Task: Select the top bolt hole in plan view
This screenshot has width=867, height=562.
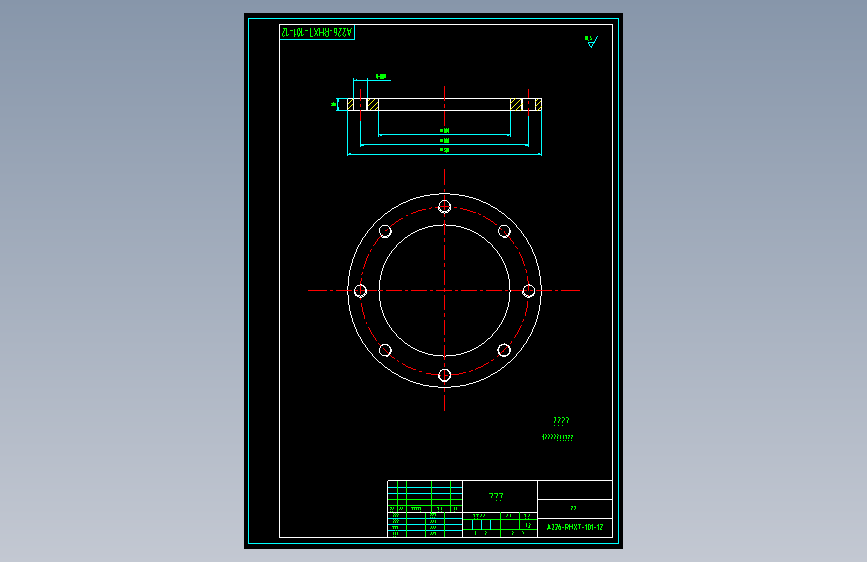Action: [445, 207]
